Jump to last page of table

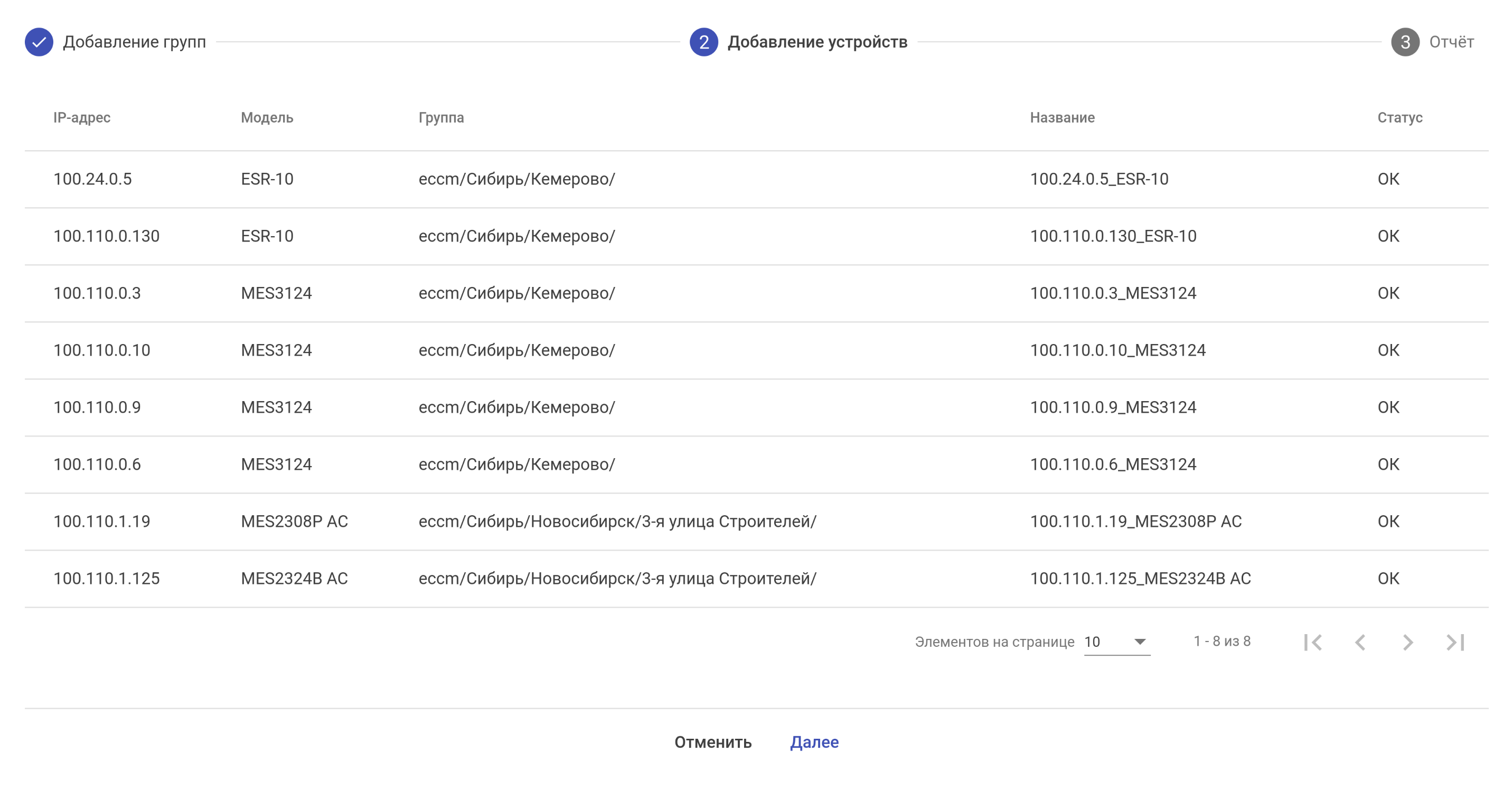pyautogui.click(x=1455, y=642)
